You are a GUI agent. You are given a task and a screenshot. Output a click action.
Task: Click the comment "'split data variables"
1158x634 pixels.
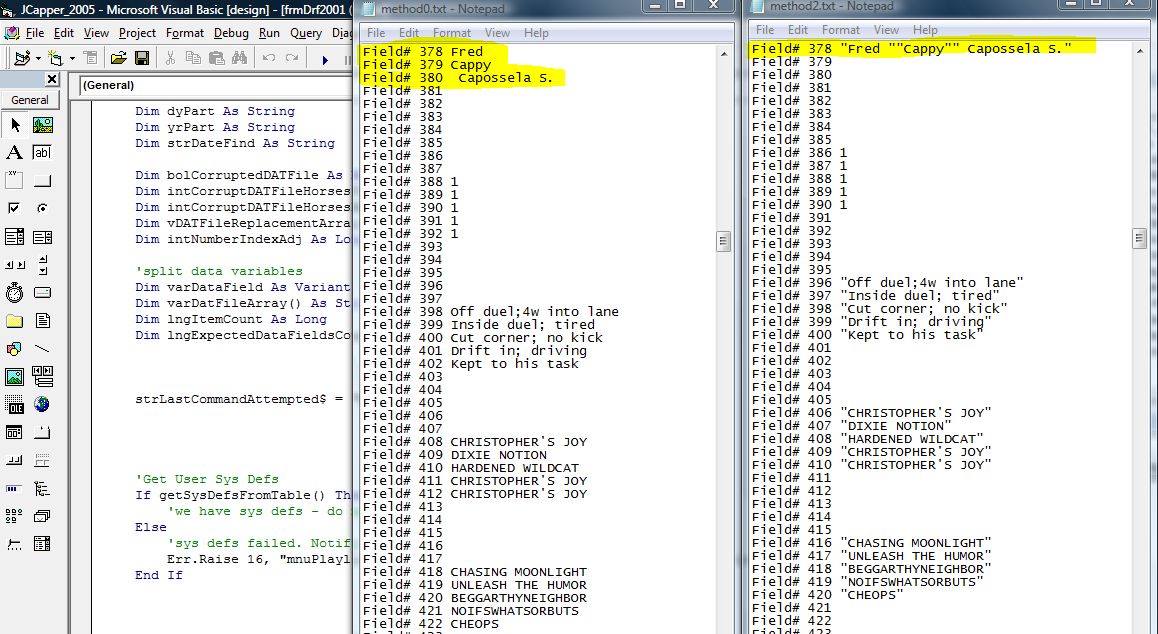(x=219, y=271)
